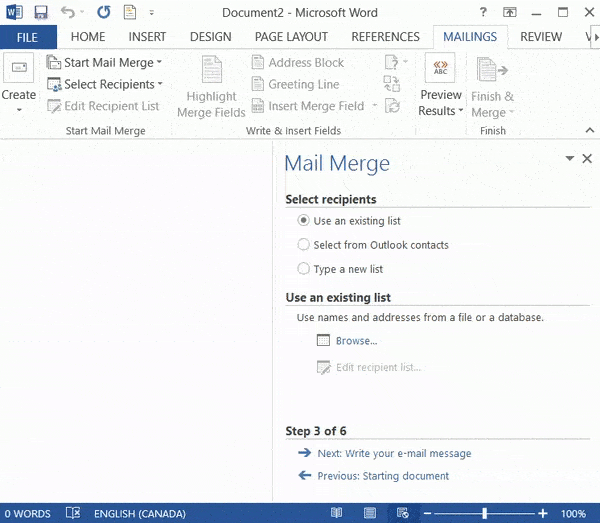This screenshot has height=523, width=600.
Task: Go to Next: Write your e-mail message
Action: 394,453
